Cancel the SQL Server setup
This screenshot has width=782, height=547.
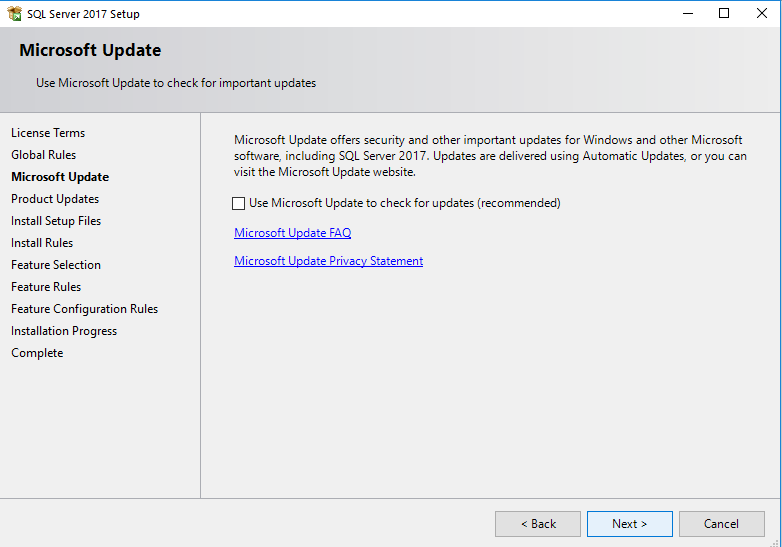(721, 524)
